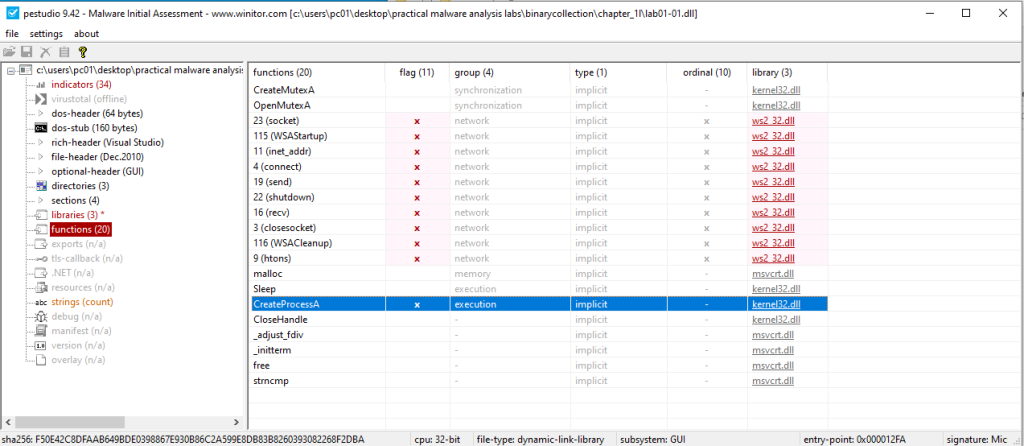This screenshot has height=446, width=1024.
Task: Open the file menu
Action: click(x=12, y=34)
